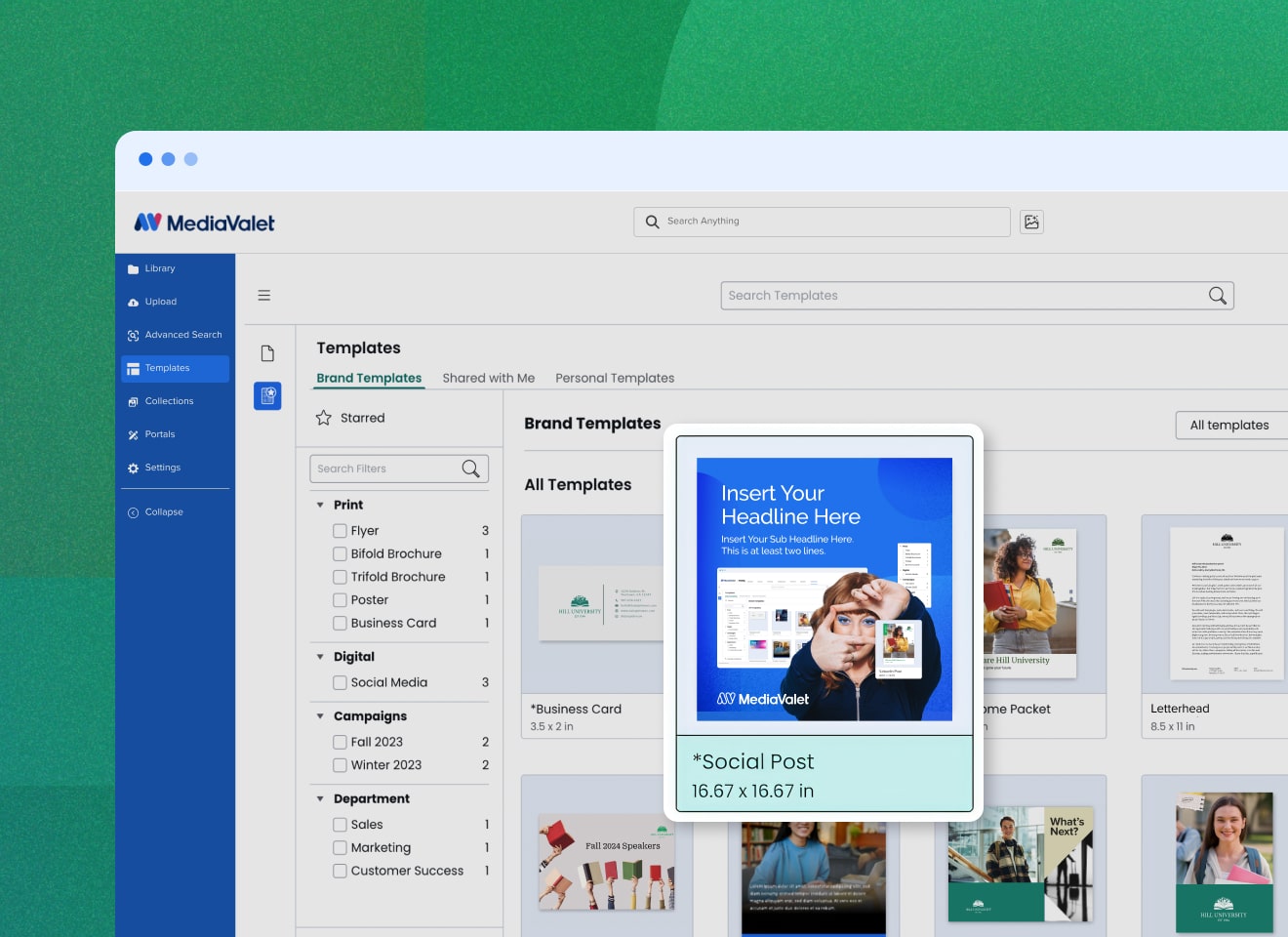Select the highlighted starred template panel icon
The width and height of the screenshot is (1288, 937).
coord(267,395)
